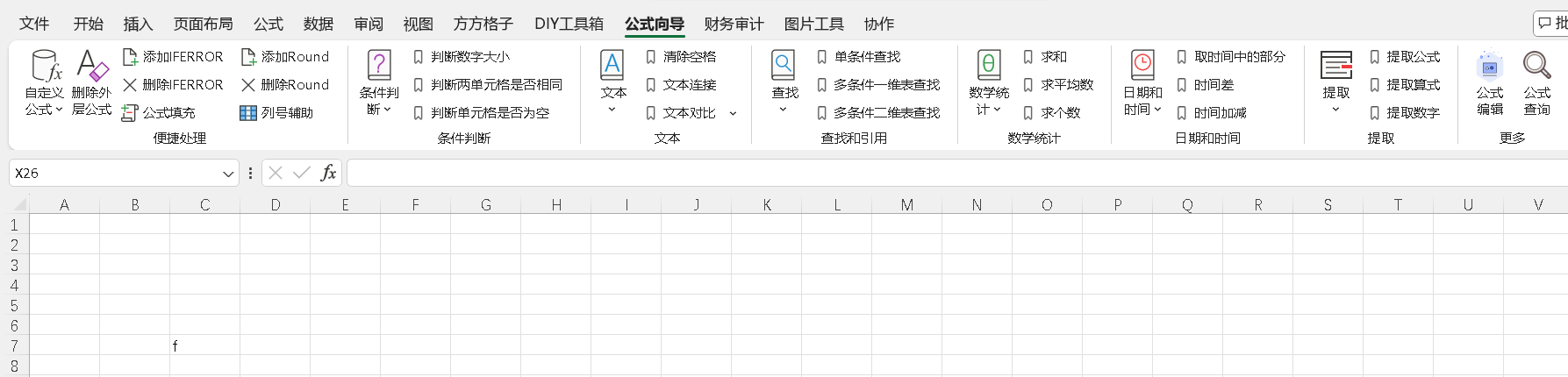Click the 数学统计 icon

click(x=989, y=66)
